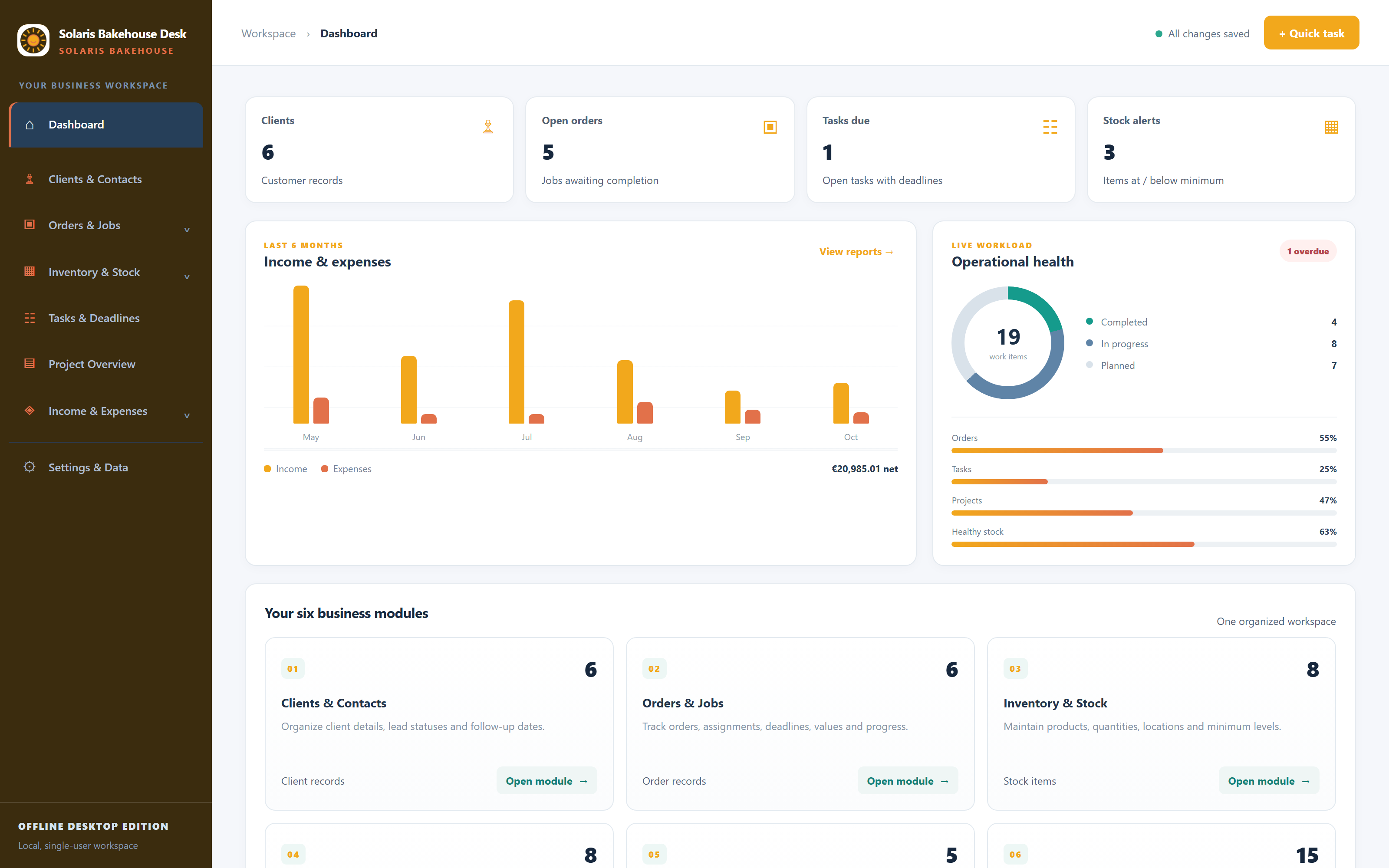The height and width of the screenshot is (868, 1389).
Task: Click the Healthy stock 63% progress bar
Action: 1144,544
